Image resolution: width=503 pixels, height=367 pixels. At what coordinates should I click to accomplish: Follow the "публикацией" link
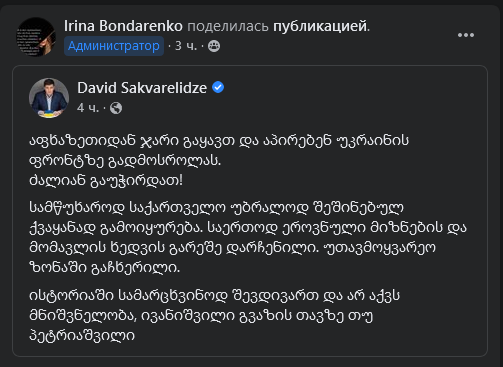(320, 26)
